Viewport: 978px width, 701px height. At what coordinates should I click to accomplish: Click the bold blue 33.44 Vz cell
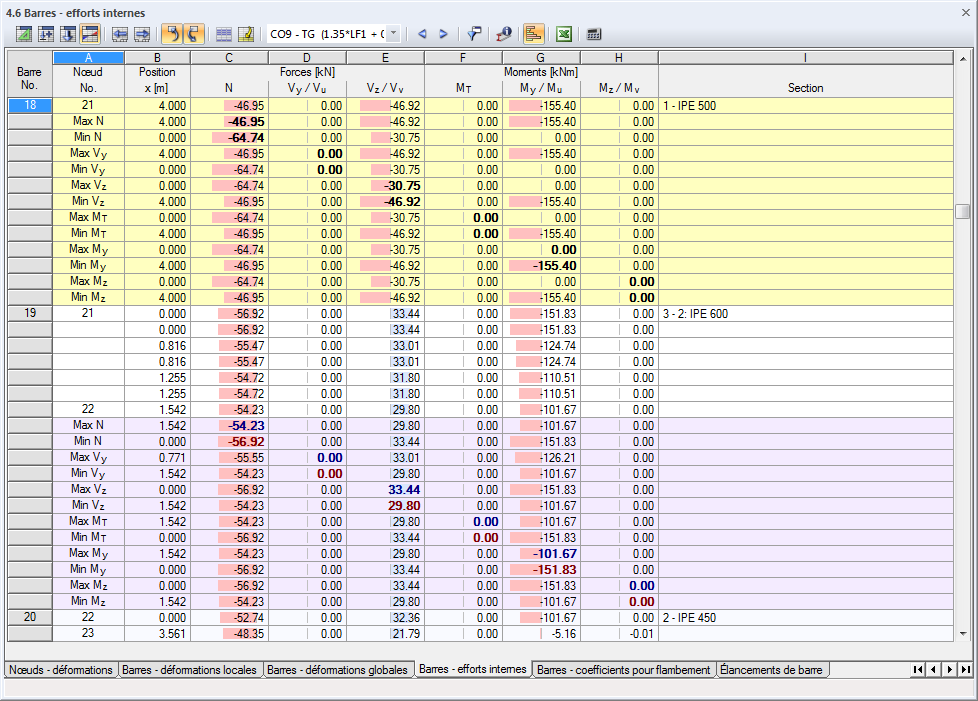coord(385,490)
